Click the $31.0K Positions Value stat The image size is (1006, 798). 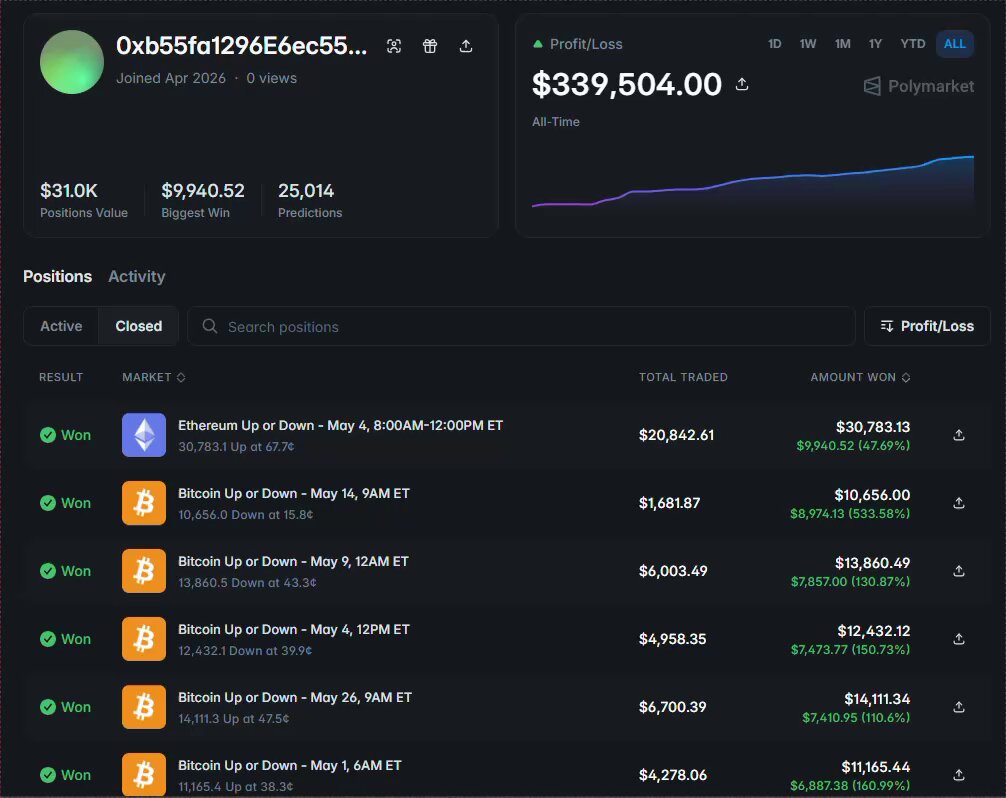tap(83, 200)
